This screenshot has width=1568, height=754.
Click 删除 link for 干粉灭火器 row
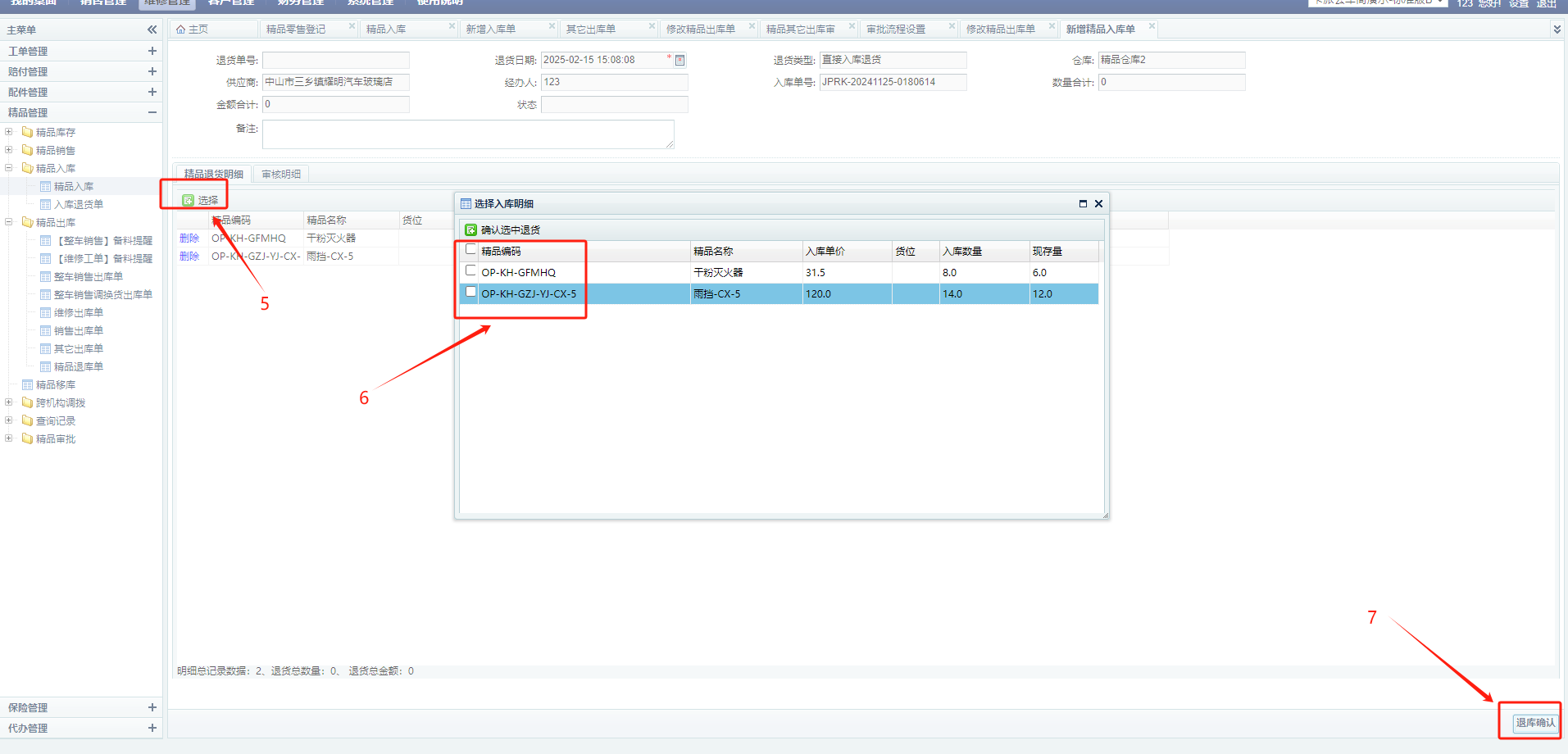point(189,238)
